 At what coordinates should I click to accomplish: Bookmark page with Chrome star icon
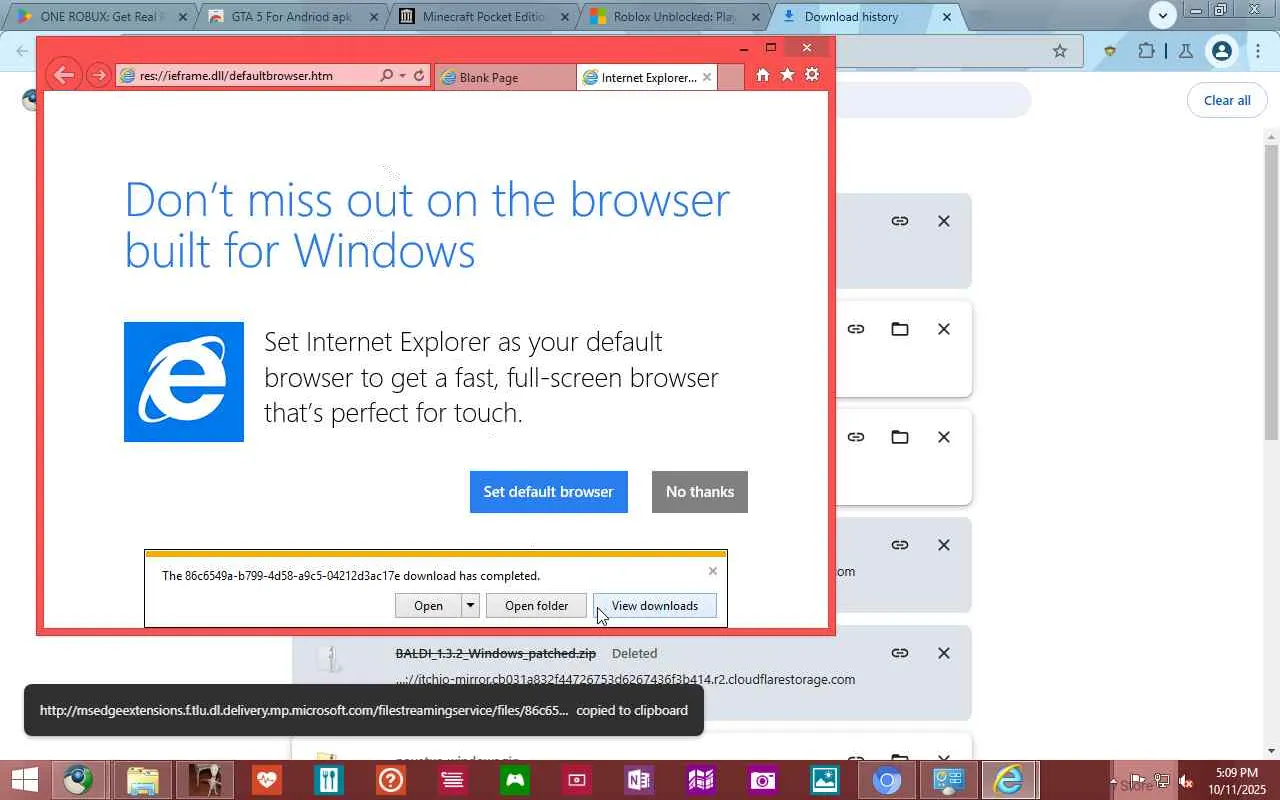1060,51
